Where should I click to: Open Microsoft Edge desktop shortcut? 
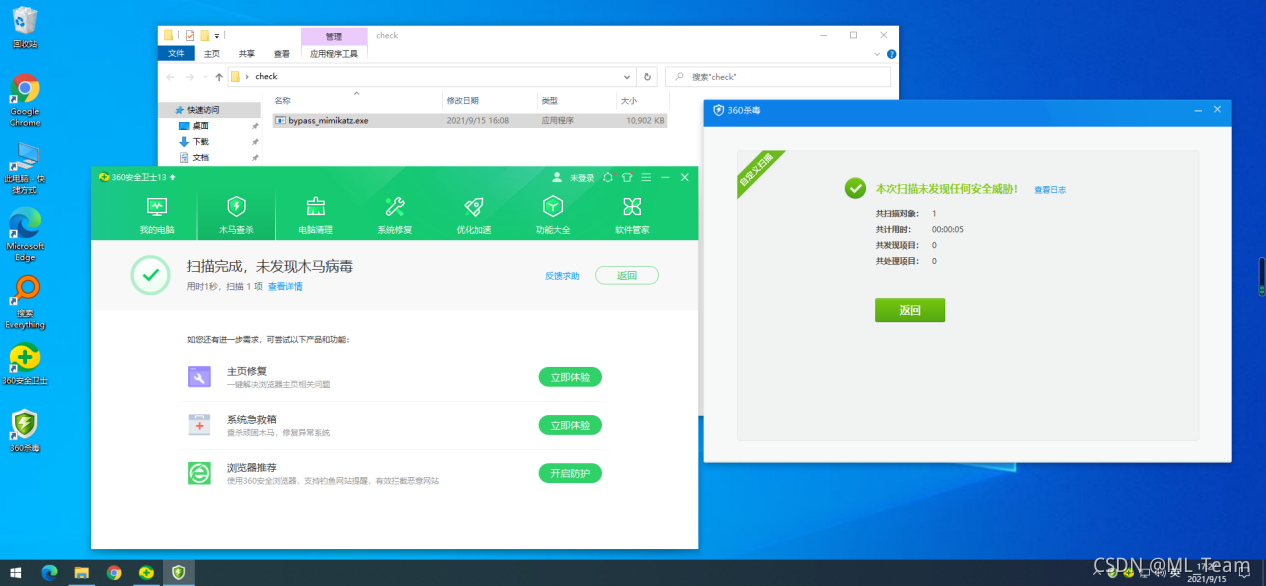[25, 235]
